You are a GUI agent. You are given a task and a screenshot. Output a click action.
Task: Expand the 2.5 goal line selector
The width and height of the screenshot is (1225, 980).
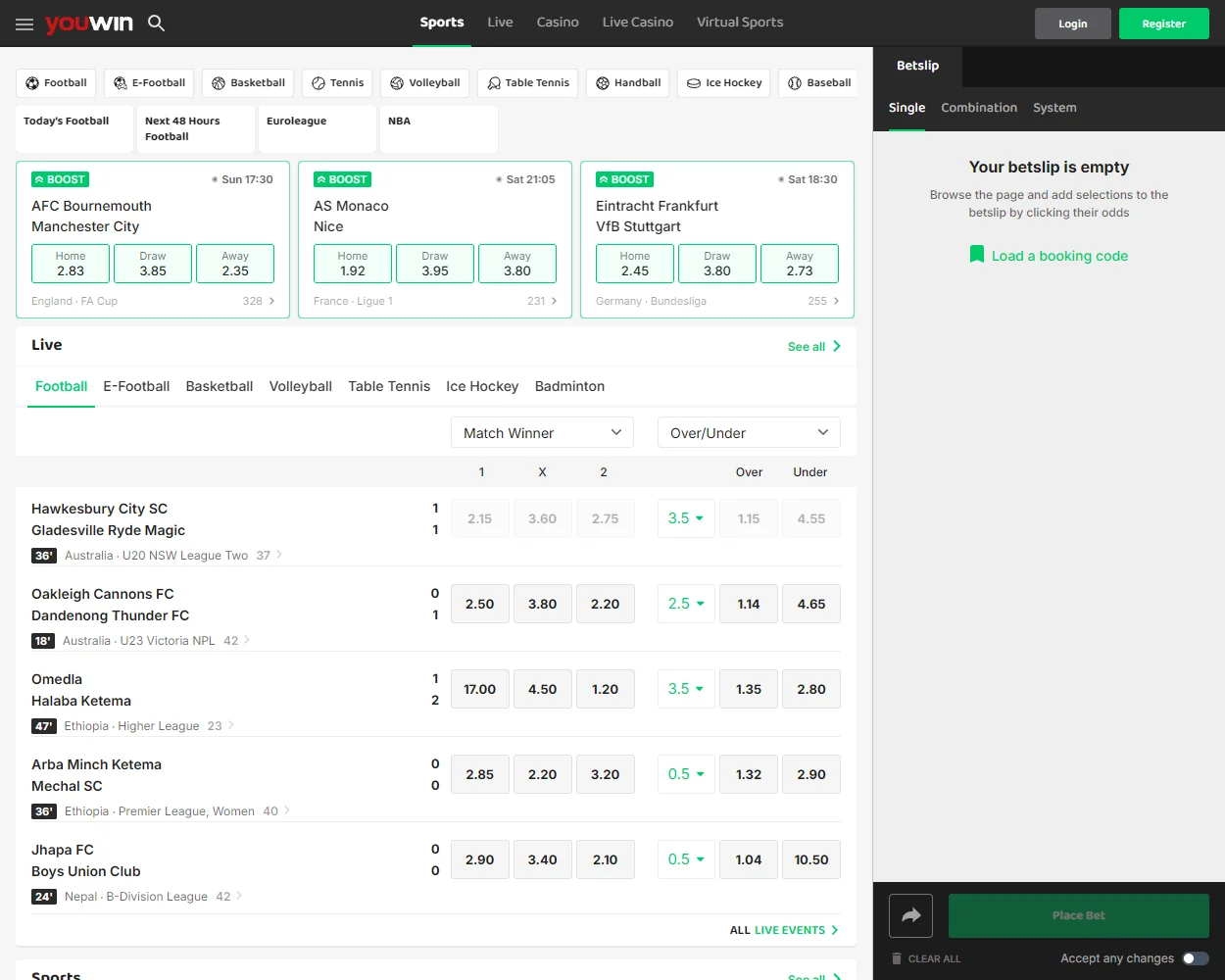pyautogui.click(x=686, y=604)
